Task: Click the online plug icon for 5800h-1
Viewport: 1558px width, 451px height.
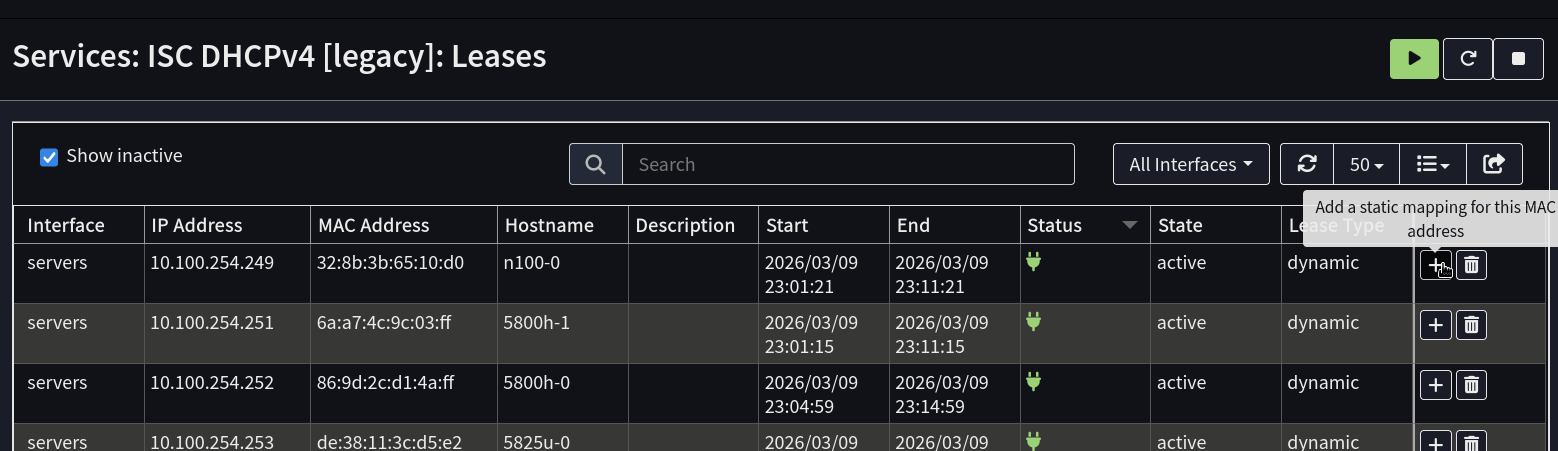Action: click(x=1034, y=322)
